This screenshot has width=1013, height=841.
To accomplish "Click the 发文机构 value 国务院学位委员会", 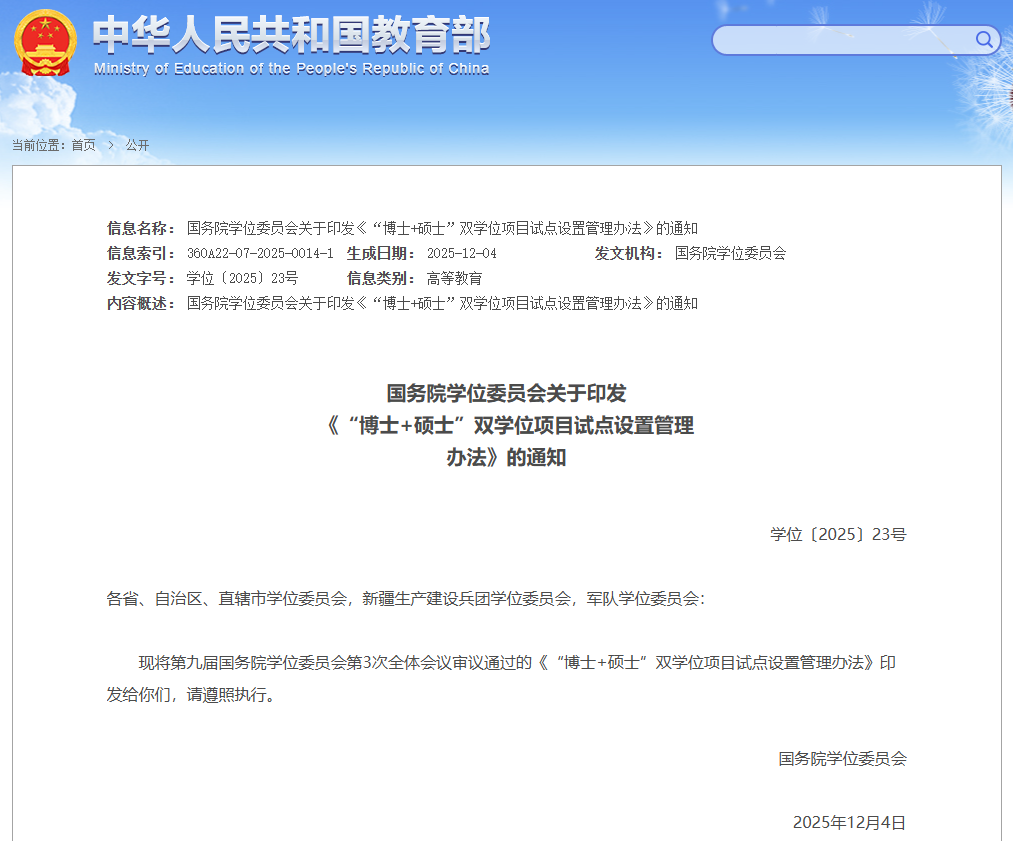I will pos(730,253).
